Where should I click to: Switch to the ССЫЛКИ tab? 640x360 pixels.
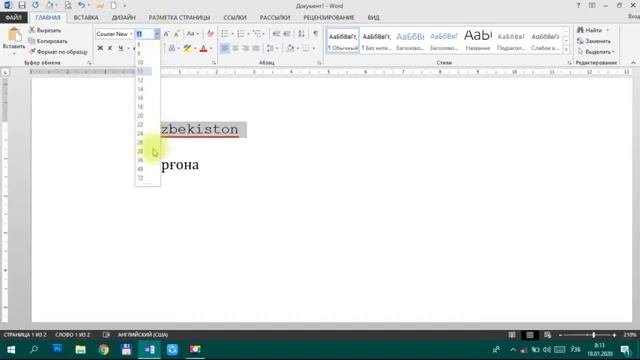tap(235, 18)
